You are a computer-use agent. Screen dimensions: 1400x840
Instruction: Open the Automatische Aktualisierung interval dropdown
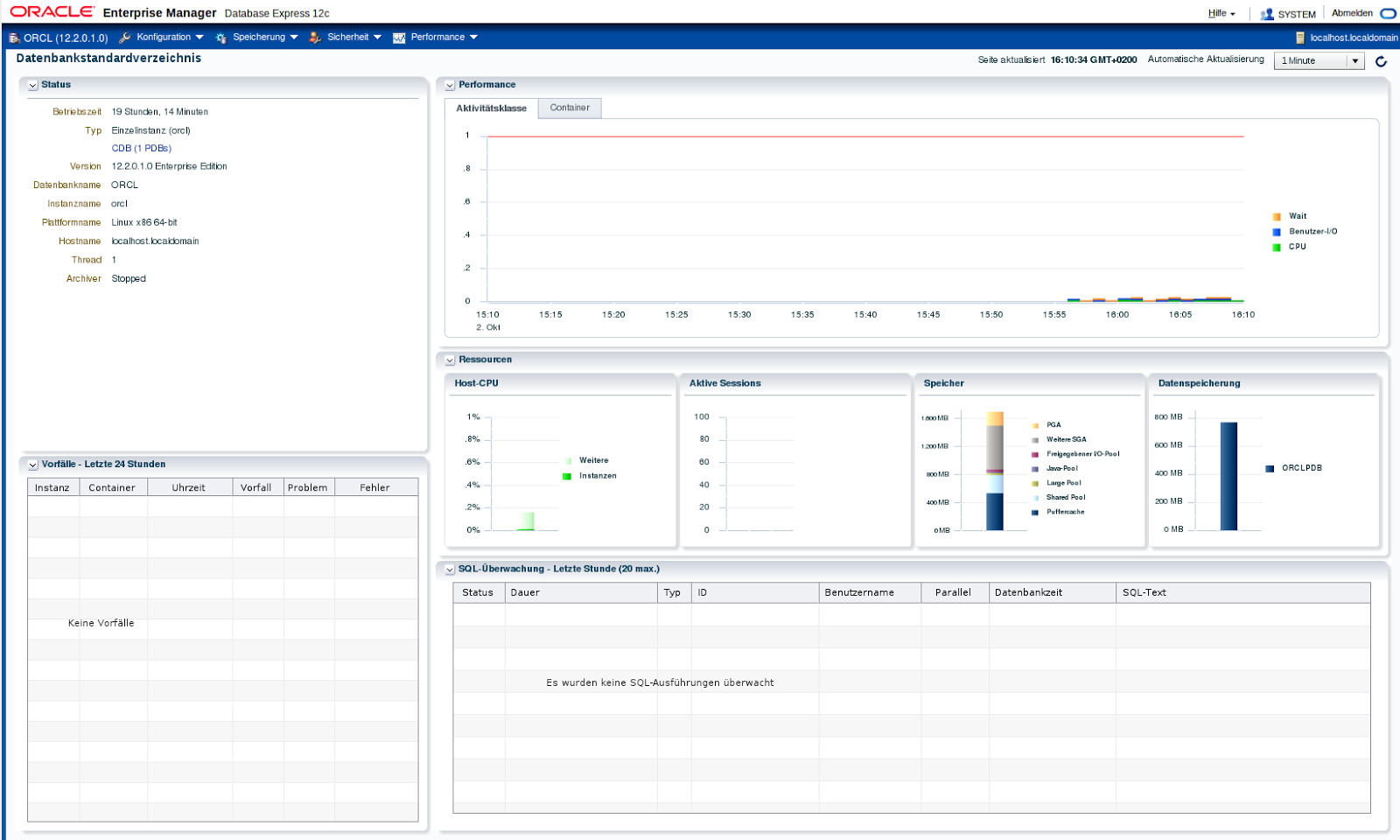1355,60
